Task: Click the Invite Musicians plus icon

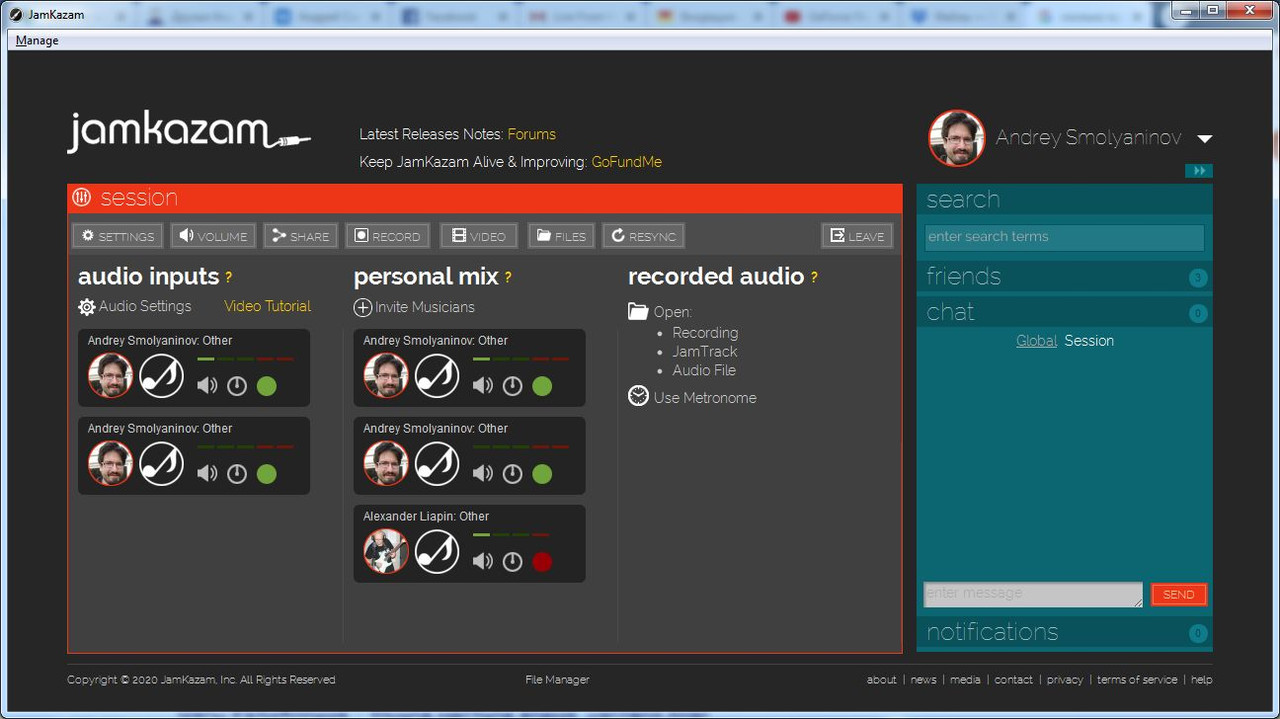Action: pyautogui.click(x=363, y=308)
